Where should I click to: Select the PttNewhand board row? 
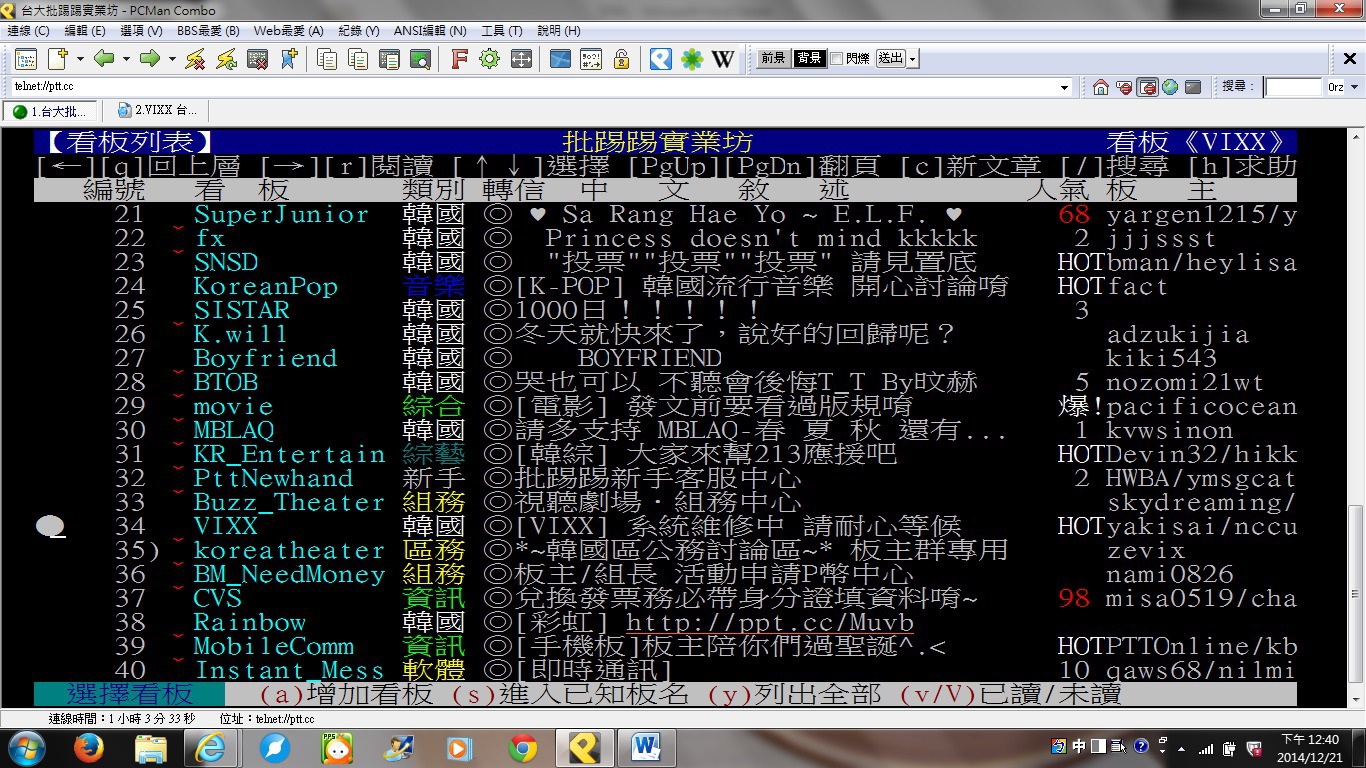pyautogui.click(x=665, y=478)
